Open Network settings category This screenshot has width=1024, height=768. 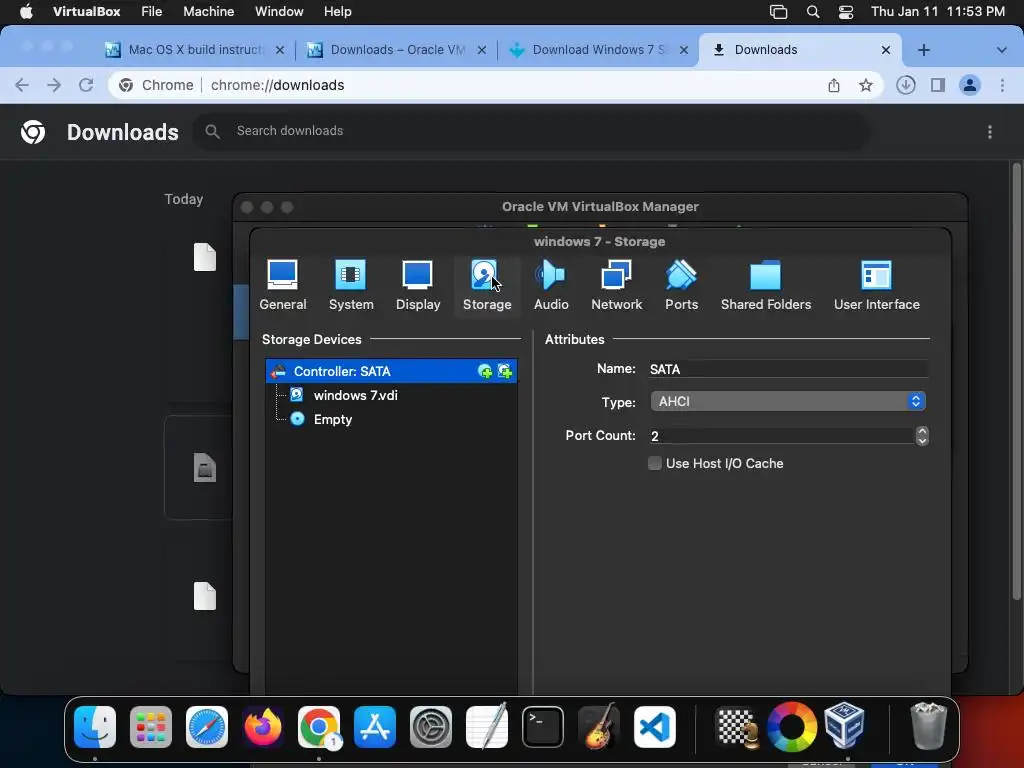point(616,285)
